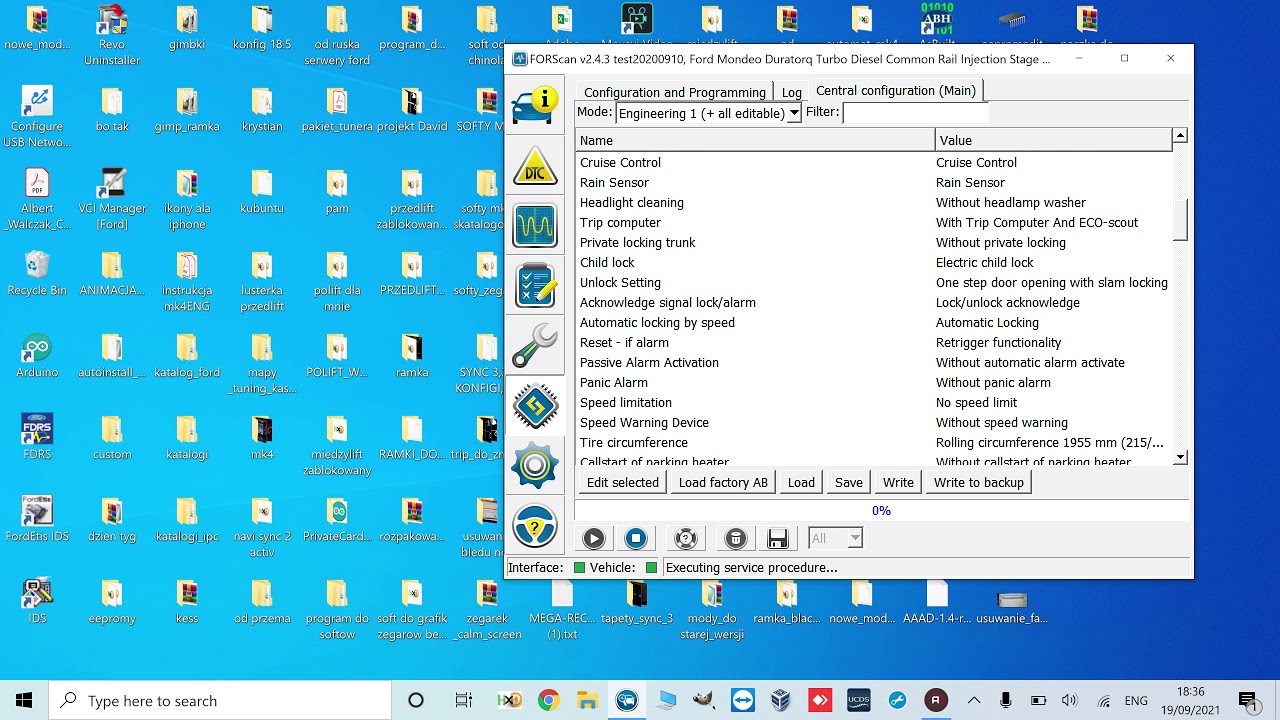1280x720 pixels.
Task: Click the configuration list scrollbar thumb
Action: (1180, 220)
